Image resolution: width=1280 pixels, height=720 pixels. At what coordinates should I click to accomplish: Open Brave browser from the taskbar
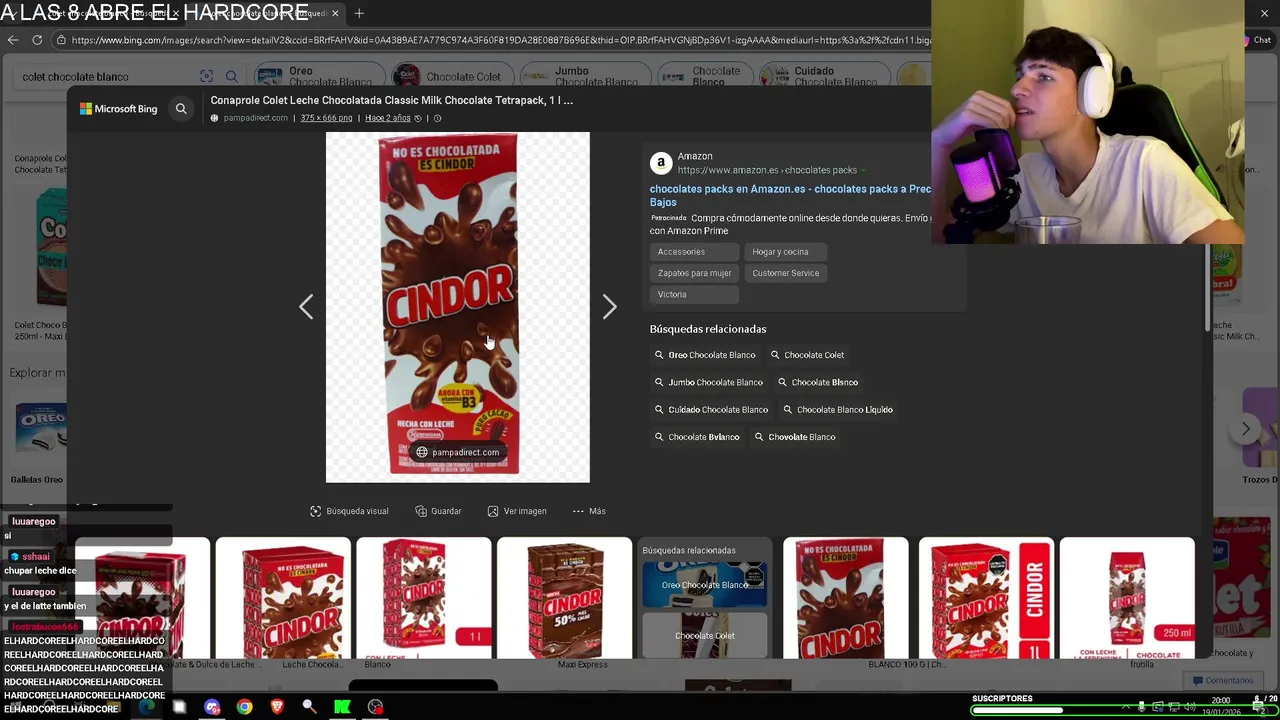tap(277, 707)
